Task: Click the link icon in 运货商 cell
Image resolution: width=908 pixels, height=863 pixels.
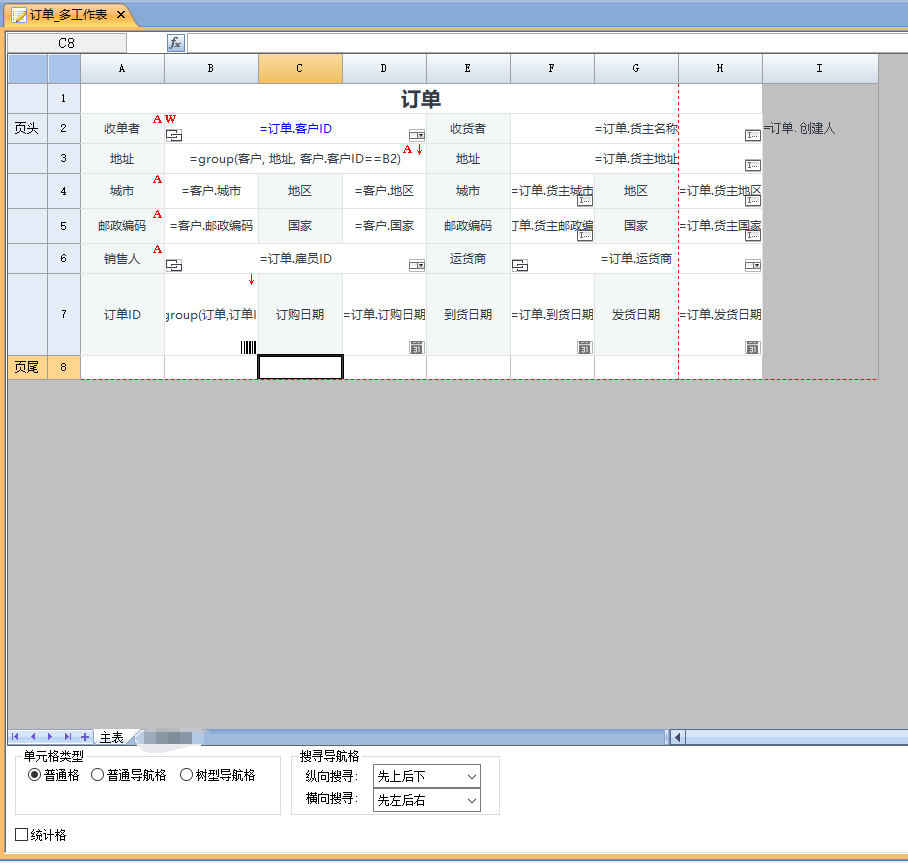Action: (x=519, y=265)
